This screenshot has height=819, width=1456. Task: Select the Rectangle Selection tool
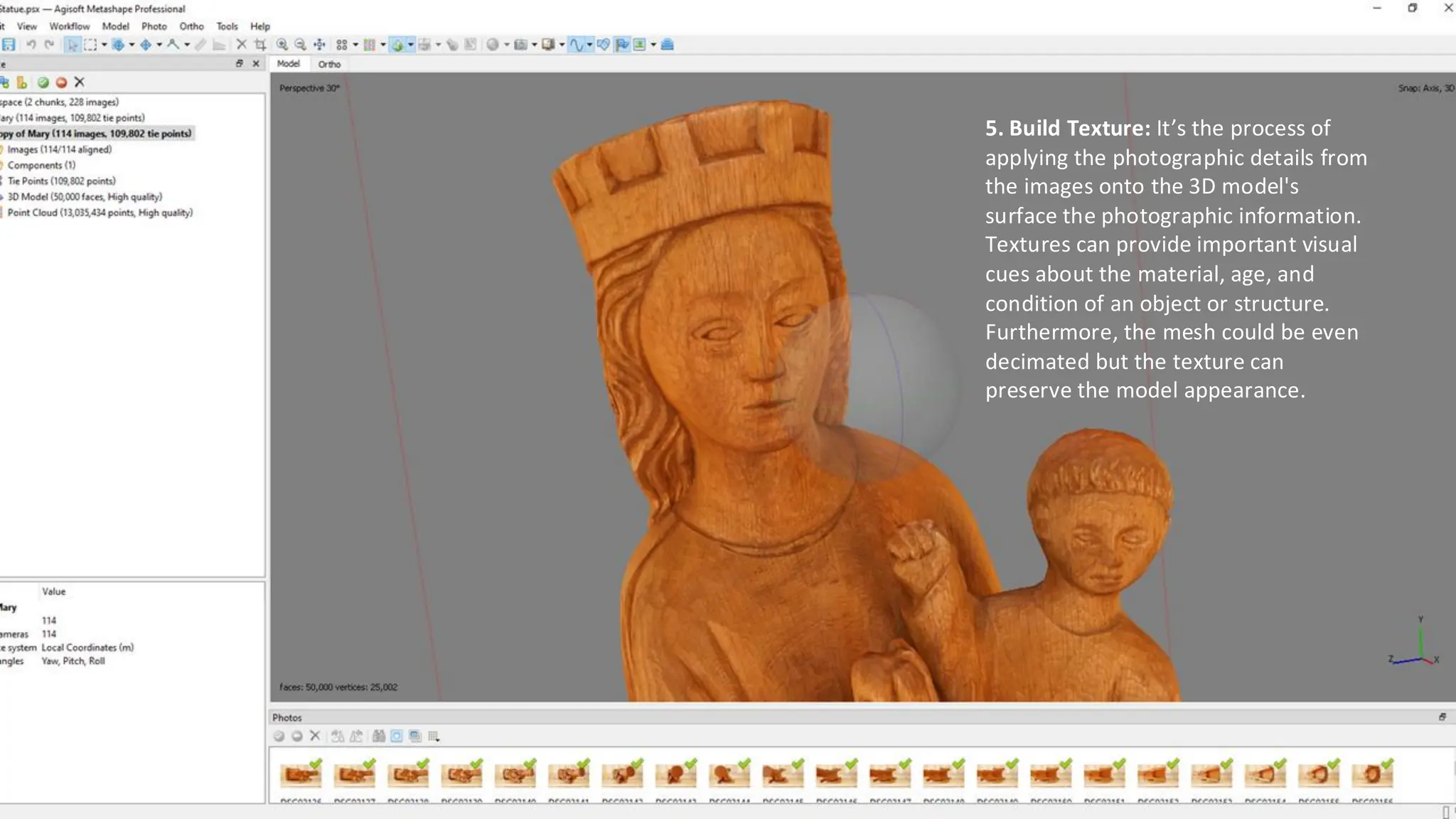click(90, 45)
